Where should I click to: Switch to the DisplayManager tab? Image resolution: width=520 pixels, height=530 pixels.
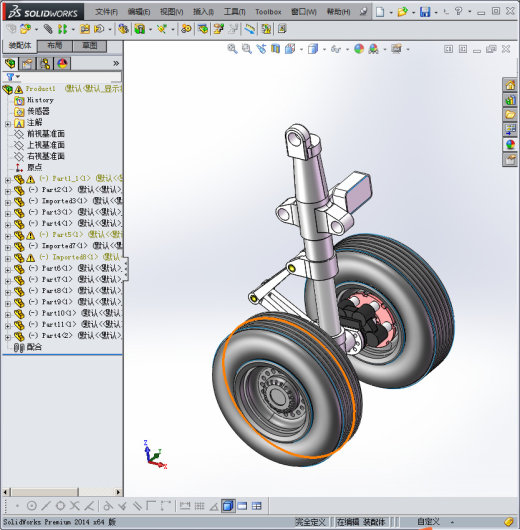(62, 64)
